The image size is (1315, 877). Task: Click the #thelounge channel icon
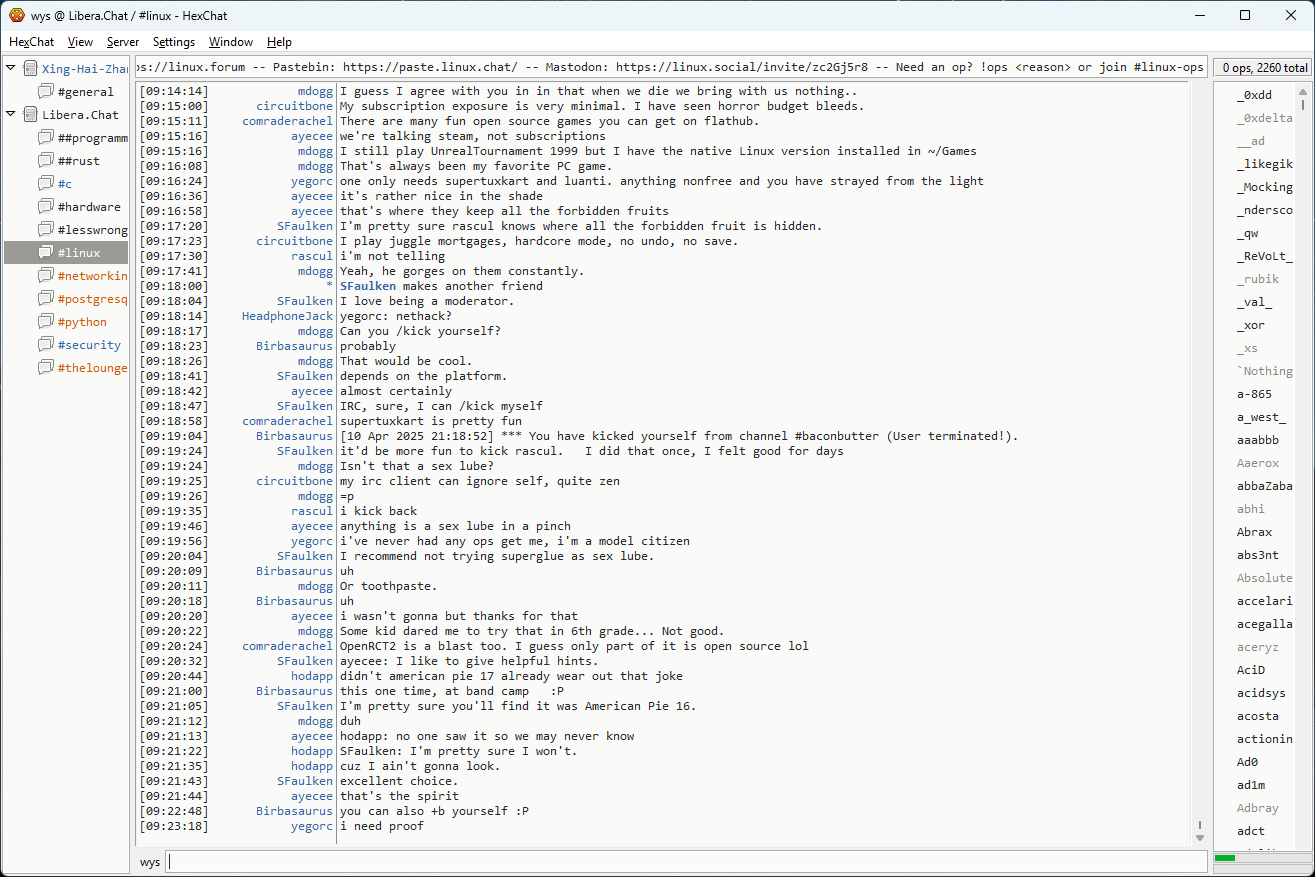(46, 368)
